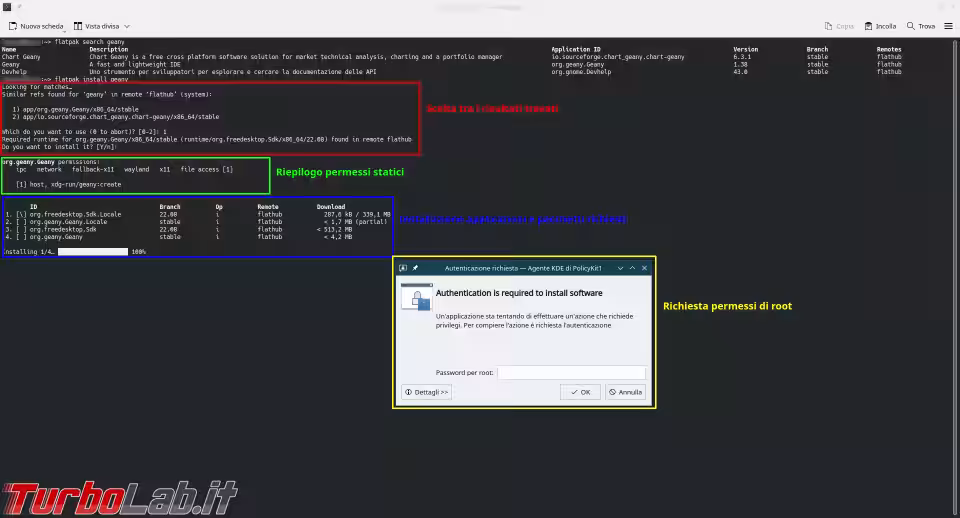Click the 'flatpak search geany' command line
This screenshot has height=518, width=960.
coord(89,42)
